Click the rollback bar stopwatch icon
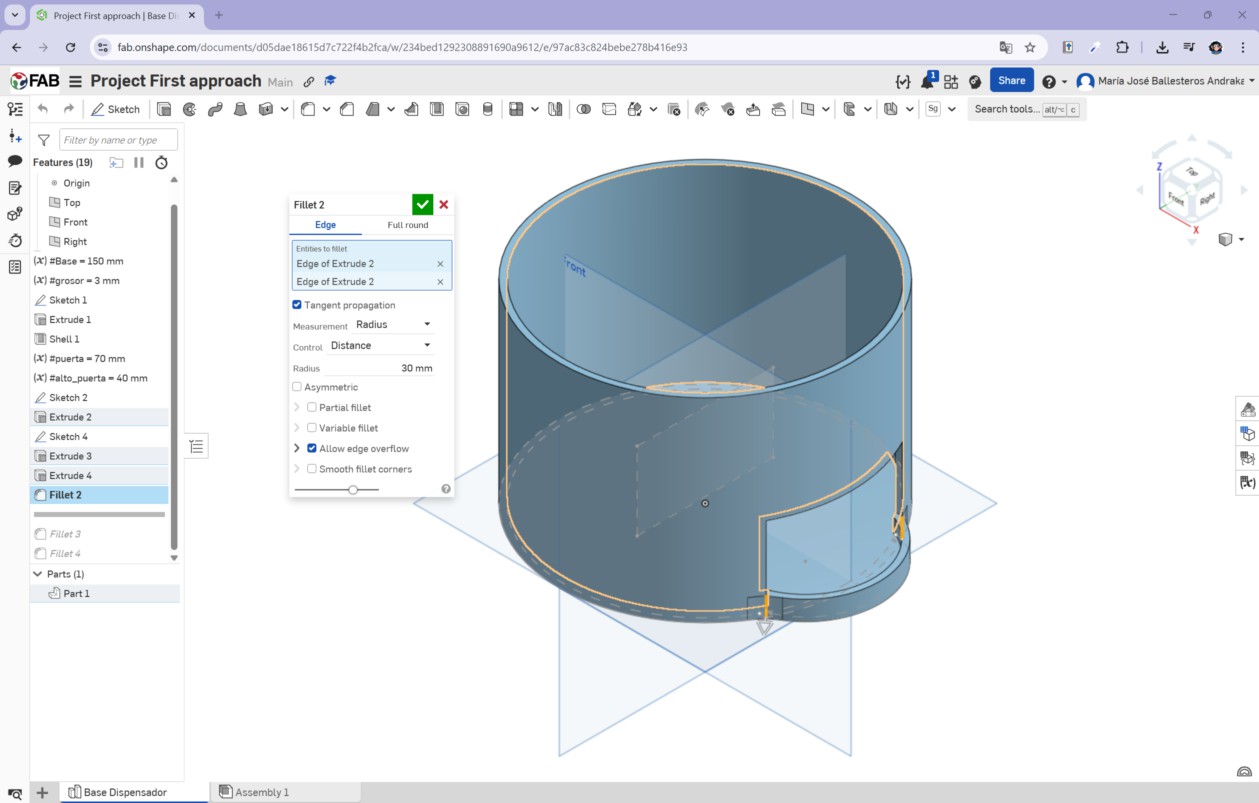Viewport: 1259px width, 803px height. pos(161,162)
